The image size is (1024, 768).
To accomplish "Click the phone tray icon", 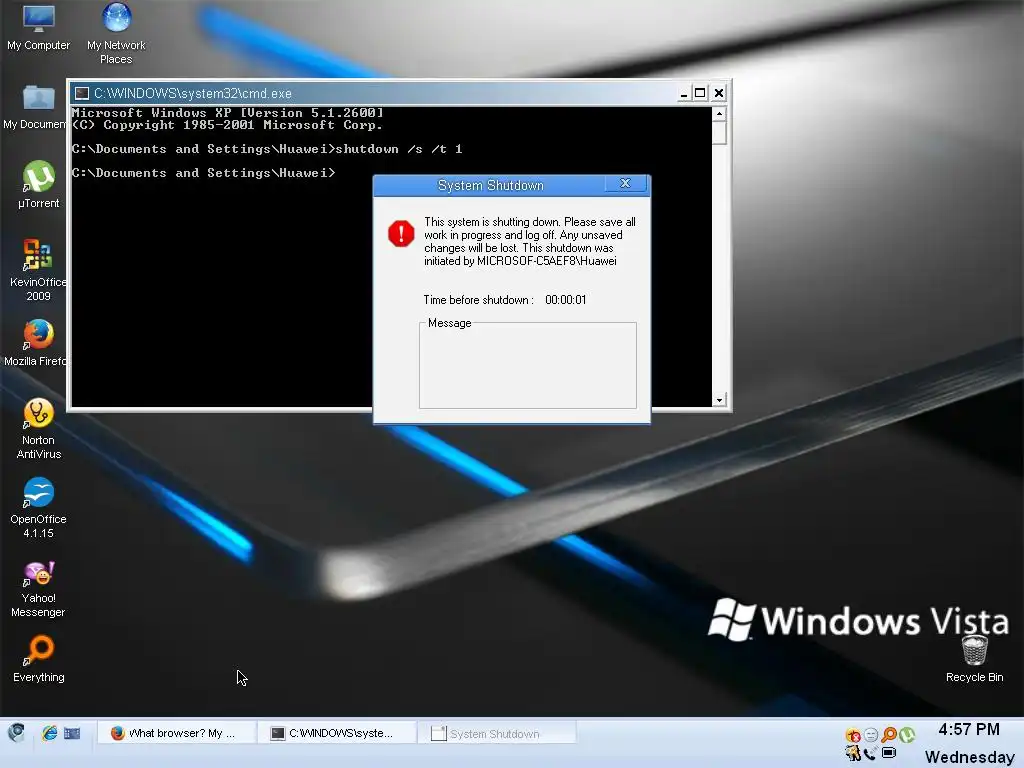I will [869, 753].
